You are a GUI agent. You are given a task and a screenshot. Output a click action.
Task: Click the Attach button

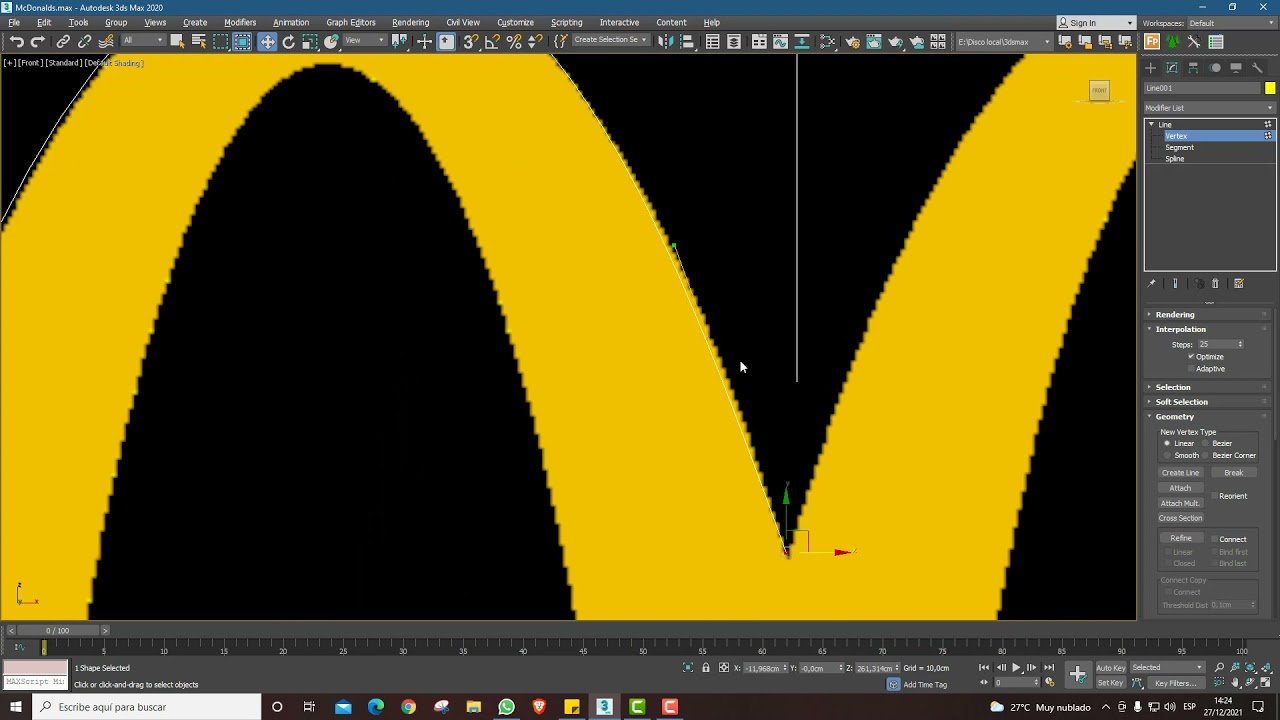click(x=1180, y=488)
